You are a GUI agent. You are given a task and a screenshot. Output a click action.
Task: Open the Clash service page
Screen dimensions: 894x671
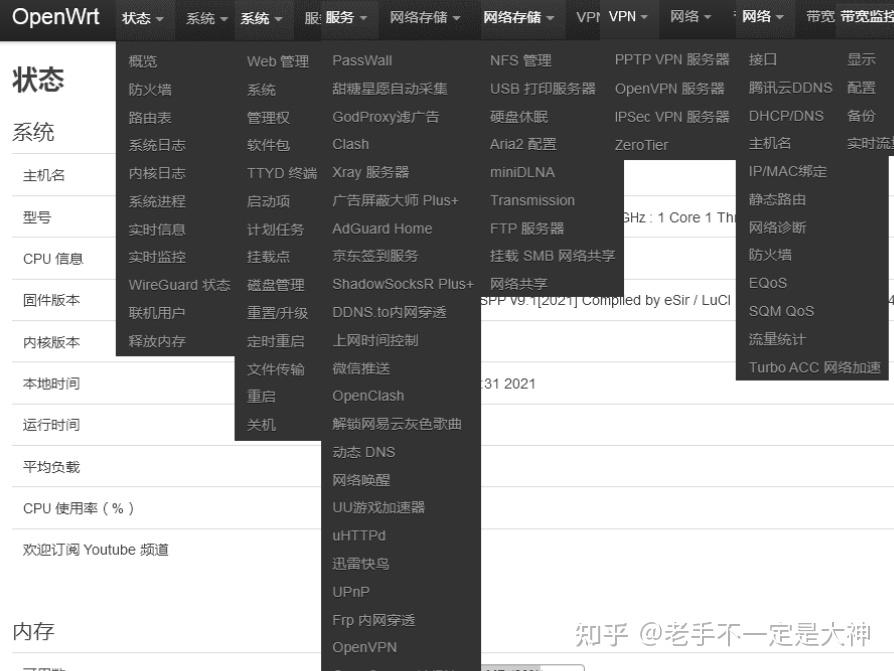[349, 144]
